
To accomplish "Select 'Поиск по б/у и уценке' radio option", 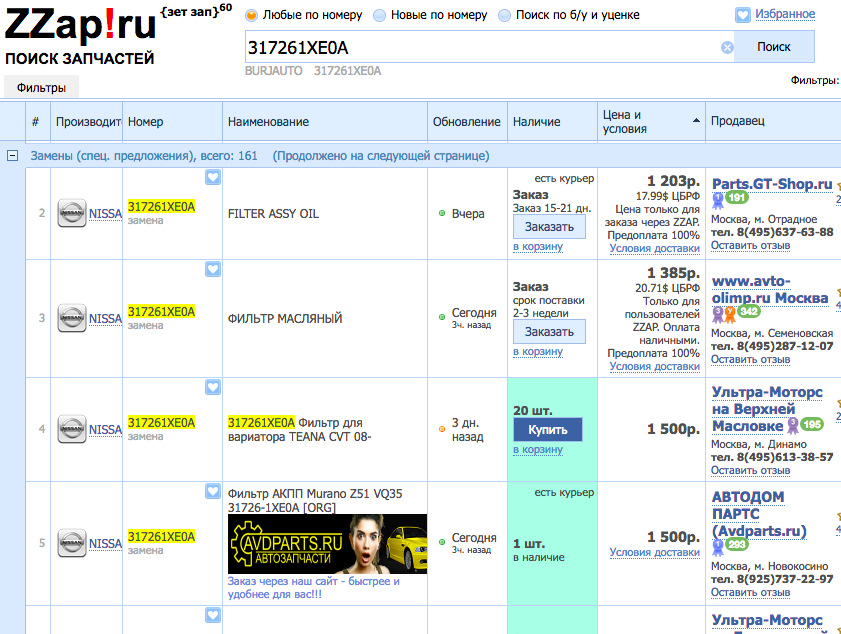I will (504, 15).
